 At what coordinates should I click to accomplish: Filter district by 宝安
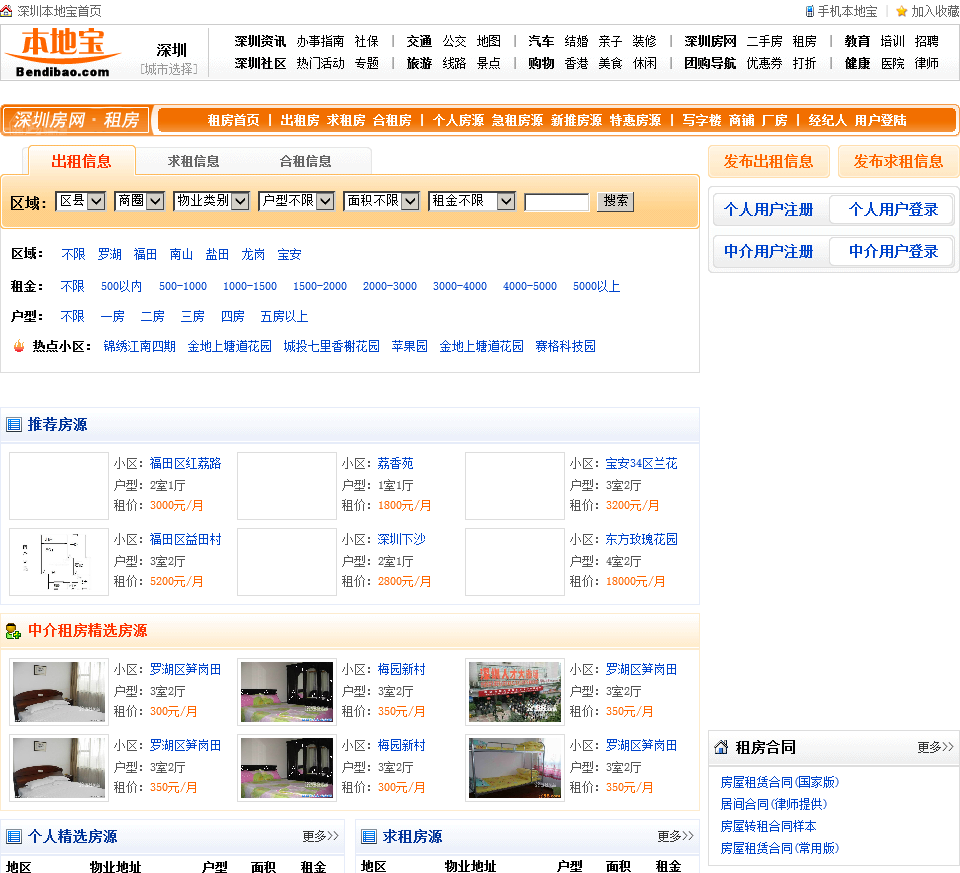(x=289, y=255)
